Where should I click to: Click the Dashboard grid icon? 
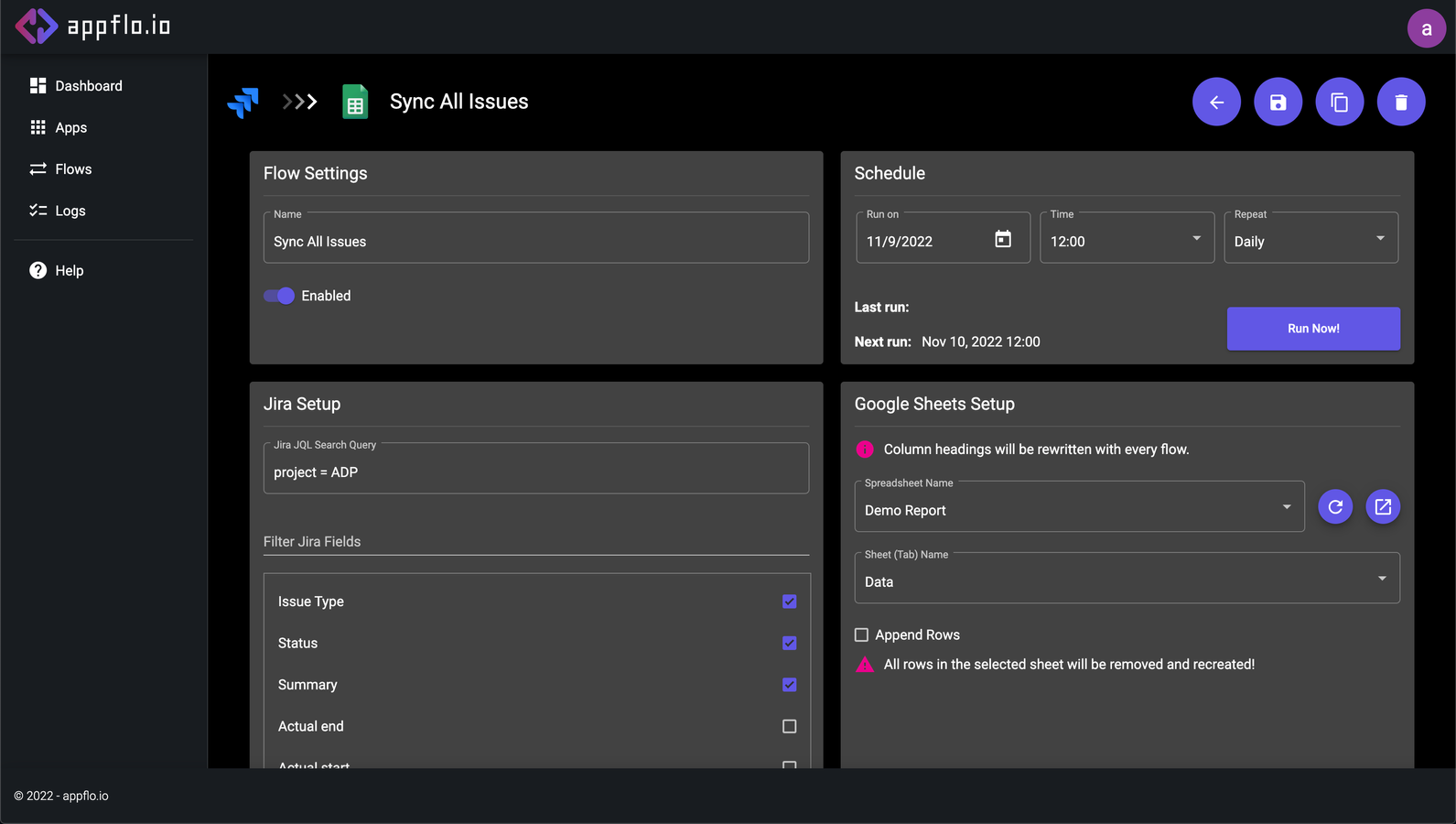tap(38, 86)
